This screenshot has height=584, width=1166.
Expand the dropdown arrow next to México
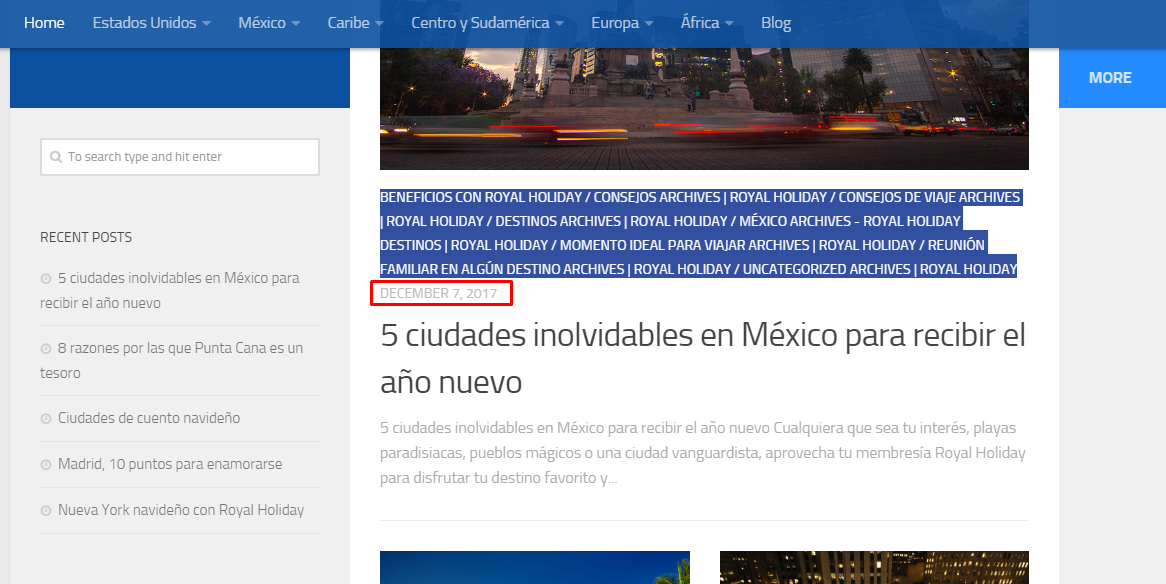[x=295, y=24]
